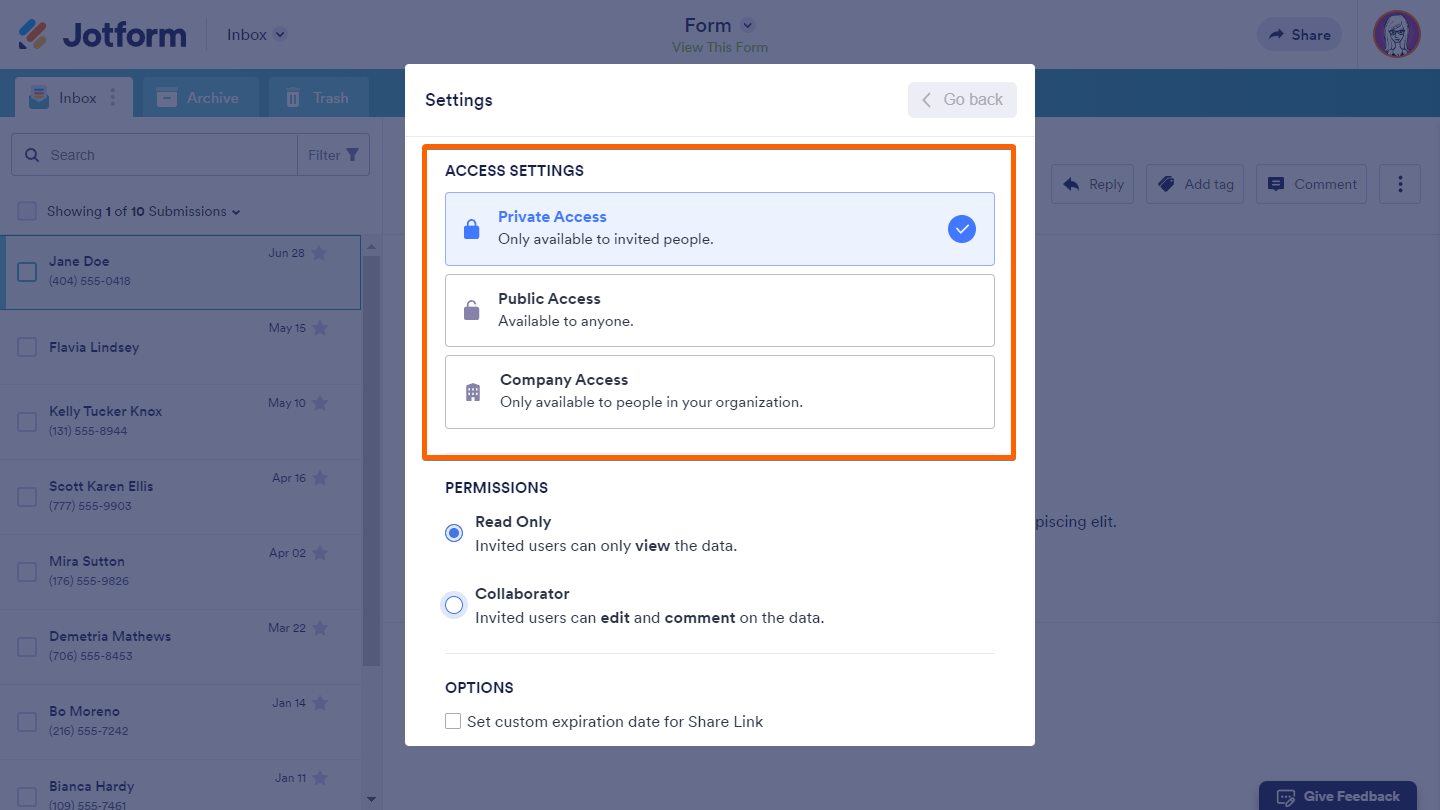Switch to the Archive tab
Screen dimensions: 1440x810
click(200, 98)
